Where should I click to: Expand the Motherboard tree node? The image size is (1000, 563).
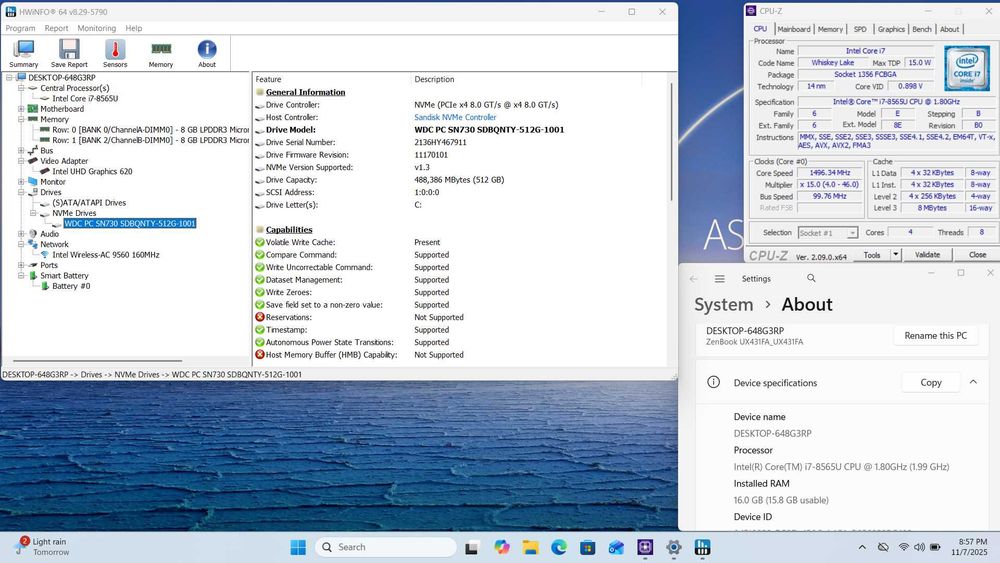pyautogui.click(x=21, y=109)
